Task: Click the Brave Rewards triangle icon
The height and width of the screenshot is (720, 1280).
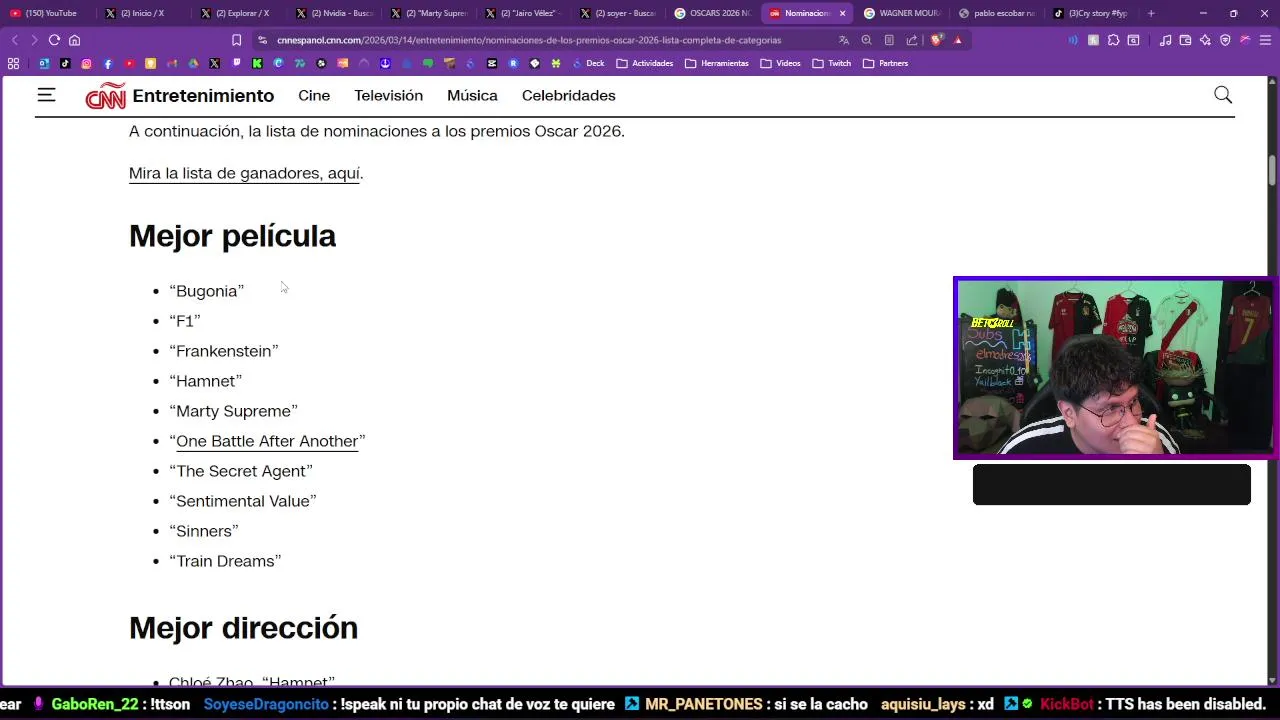Action: pyautogui.click(x=958, y=40)
